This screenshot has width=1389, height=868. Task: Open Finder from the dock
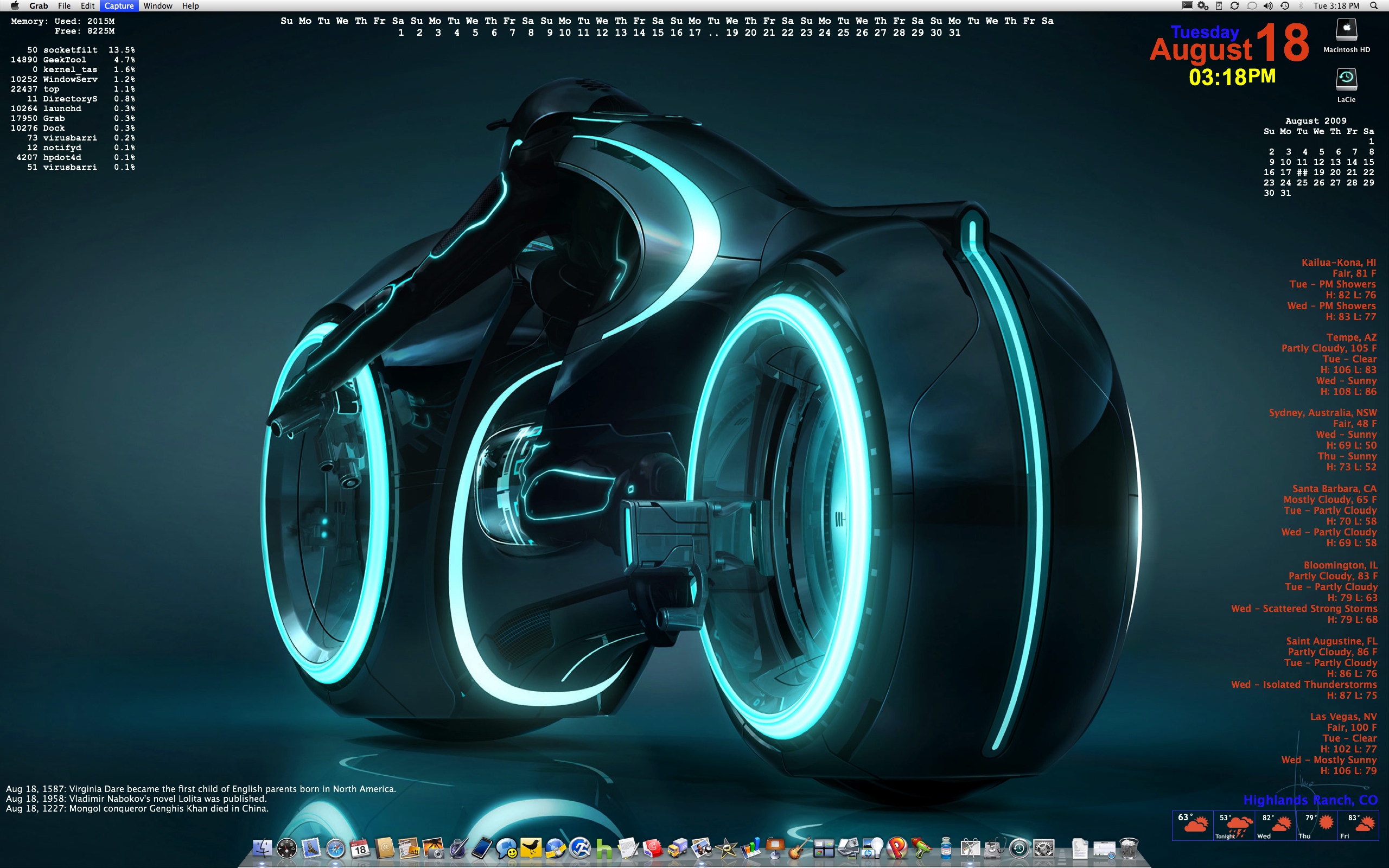click(262, 848)
